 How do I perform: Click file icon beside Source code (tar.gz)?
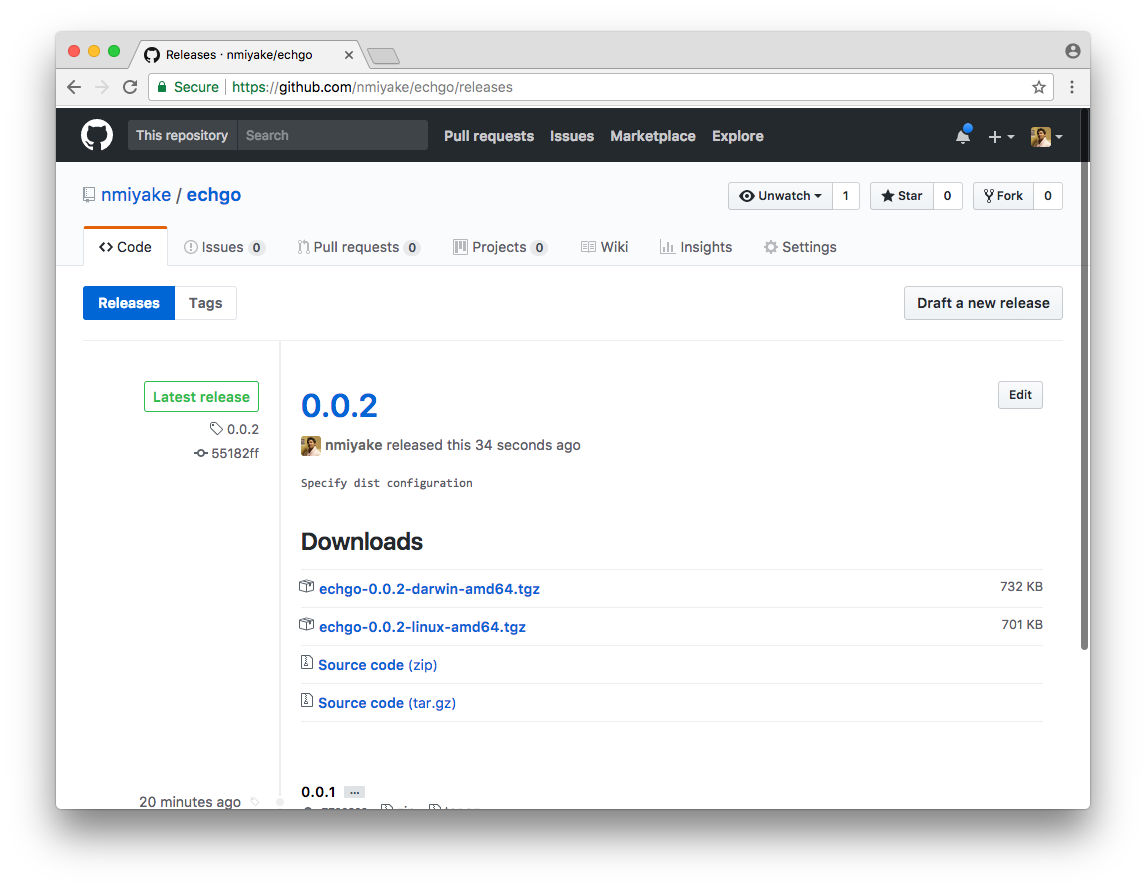tap(307, 700)
